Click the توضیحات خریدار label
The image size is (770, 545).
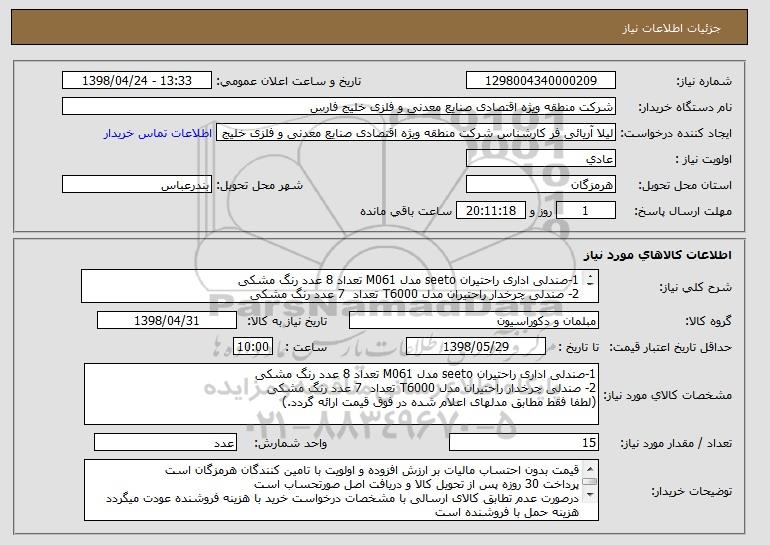click(x=691, y=491)
